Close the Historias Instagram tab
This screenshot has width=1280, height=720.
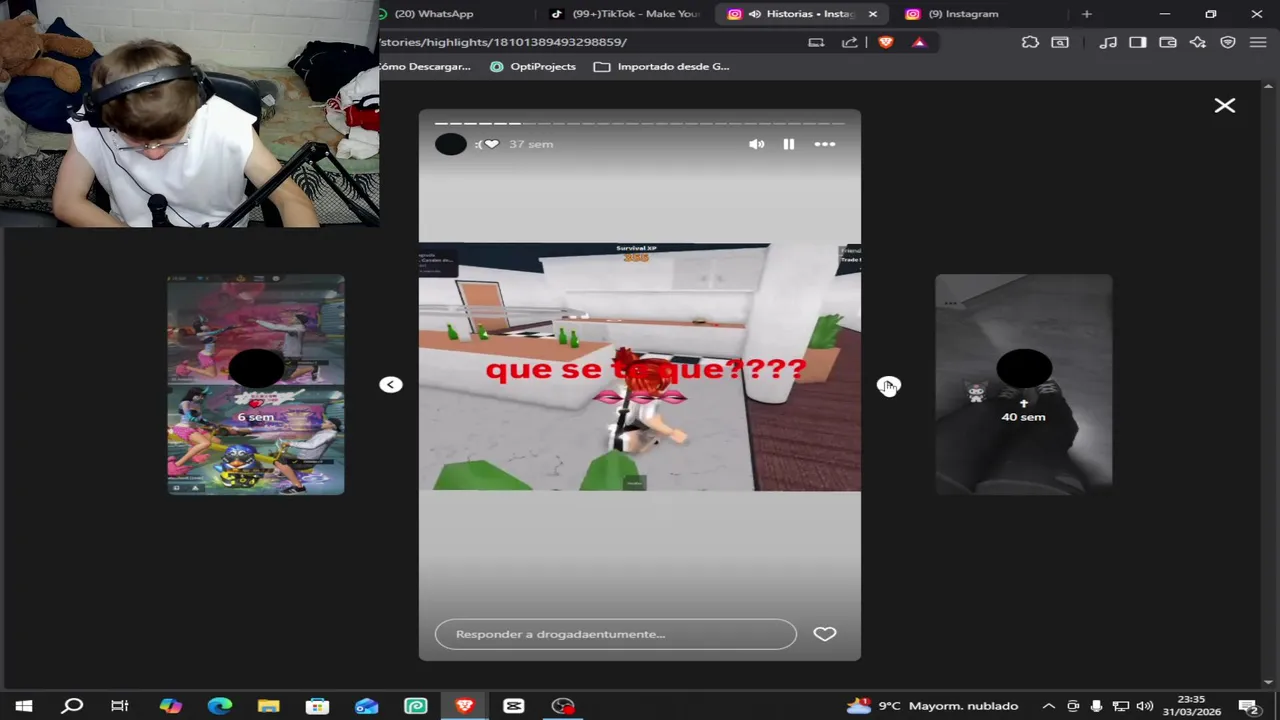click(x=872, y=14)
